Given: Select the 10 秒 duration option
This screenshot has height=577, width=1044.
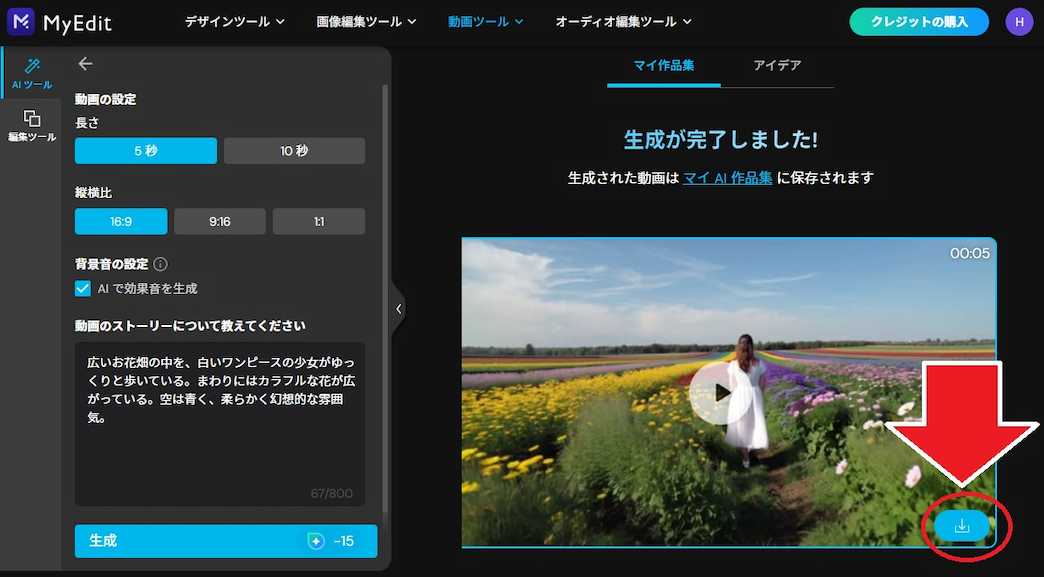Looking at the screenshot, I should (294, 150).
